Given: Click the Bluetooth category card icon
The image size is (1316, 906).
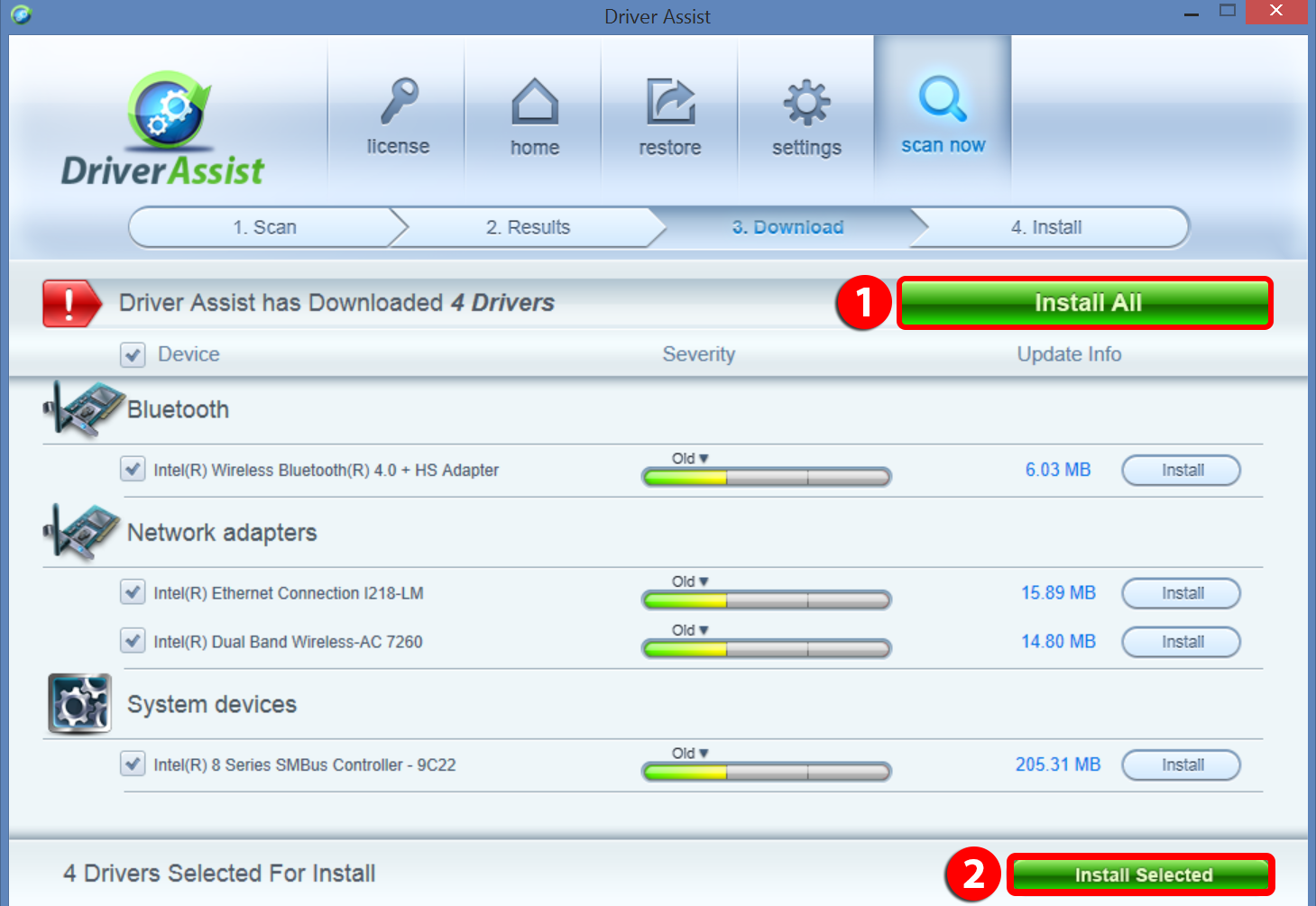Looking at the screenshot, I should tap(84, 409).
